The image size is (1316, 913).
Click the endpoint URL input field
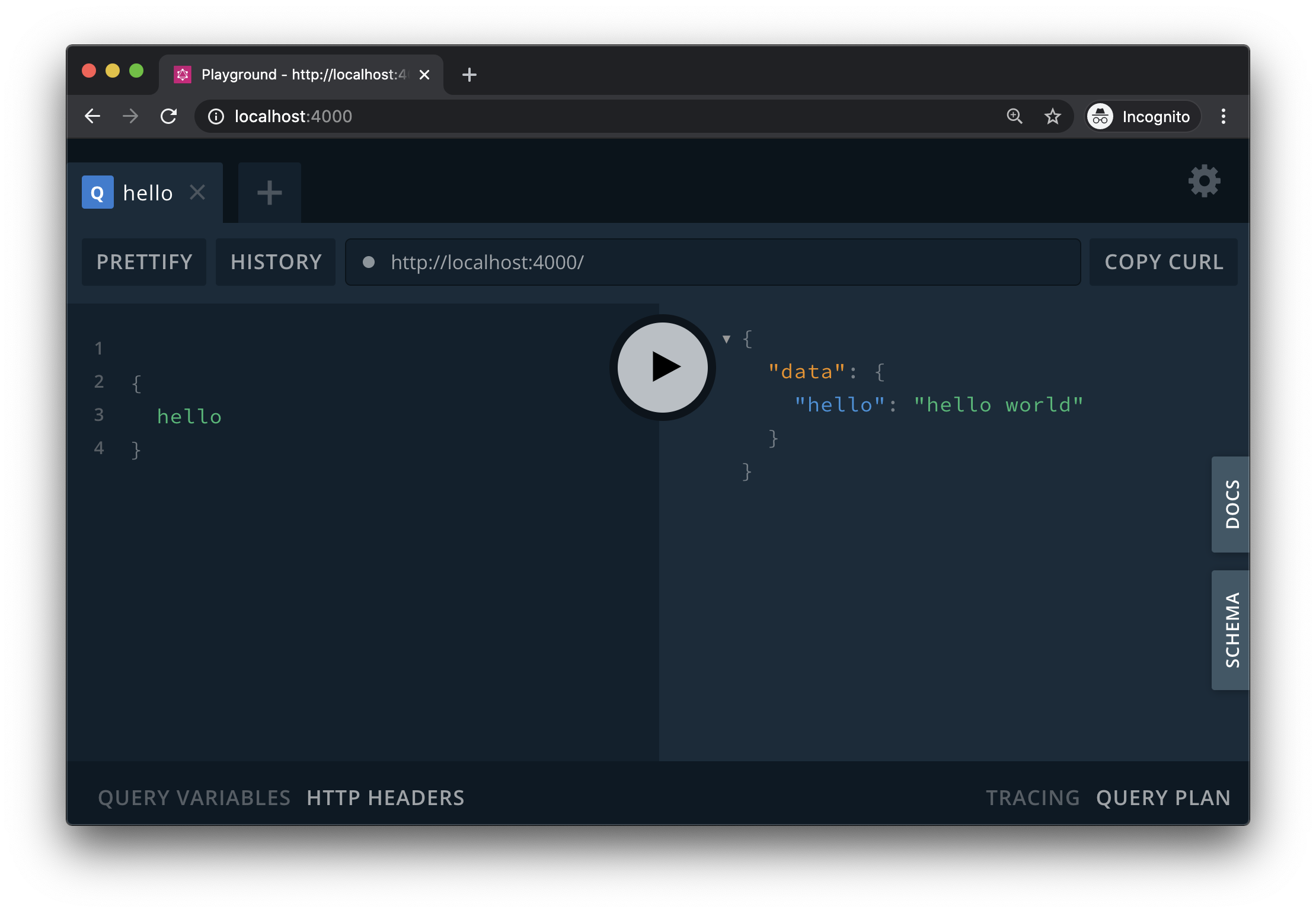pyautogui.click(x=711, y=262)
